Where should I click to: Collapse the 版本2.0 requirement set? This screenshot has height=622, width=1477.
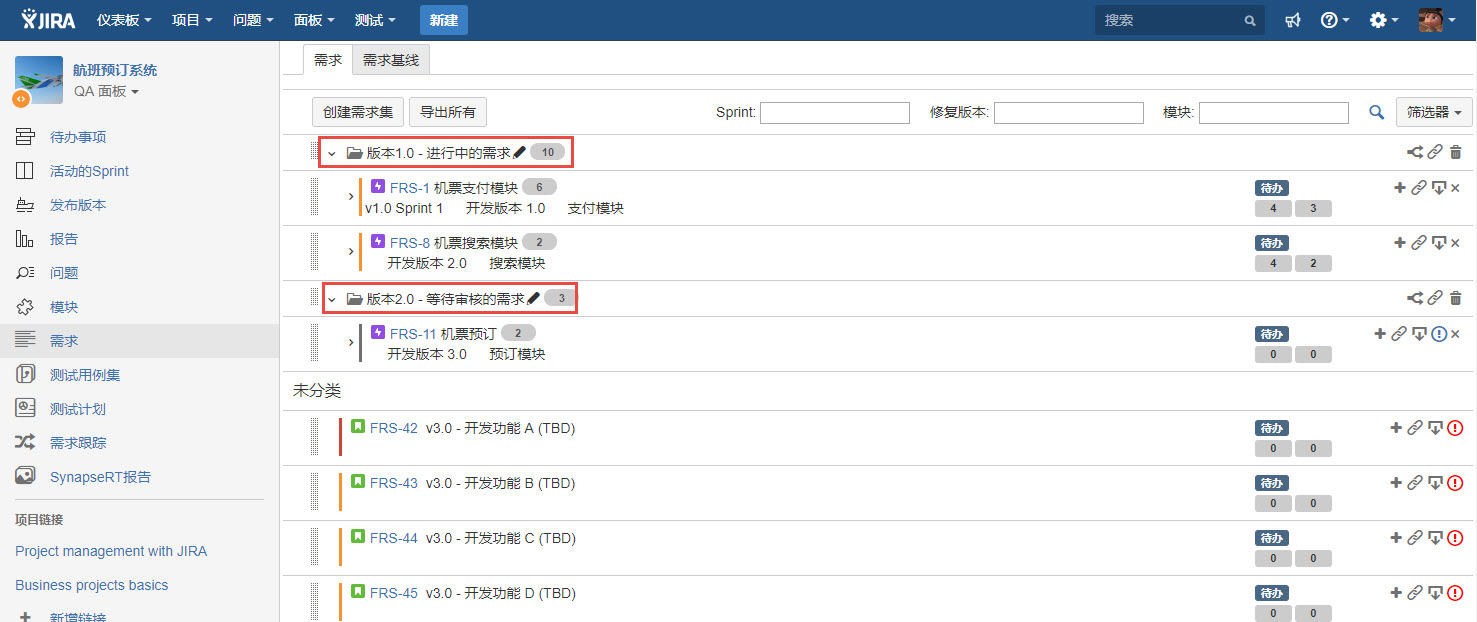point(332,299)
